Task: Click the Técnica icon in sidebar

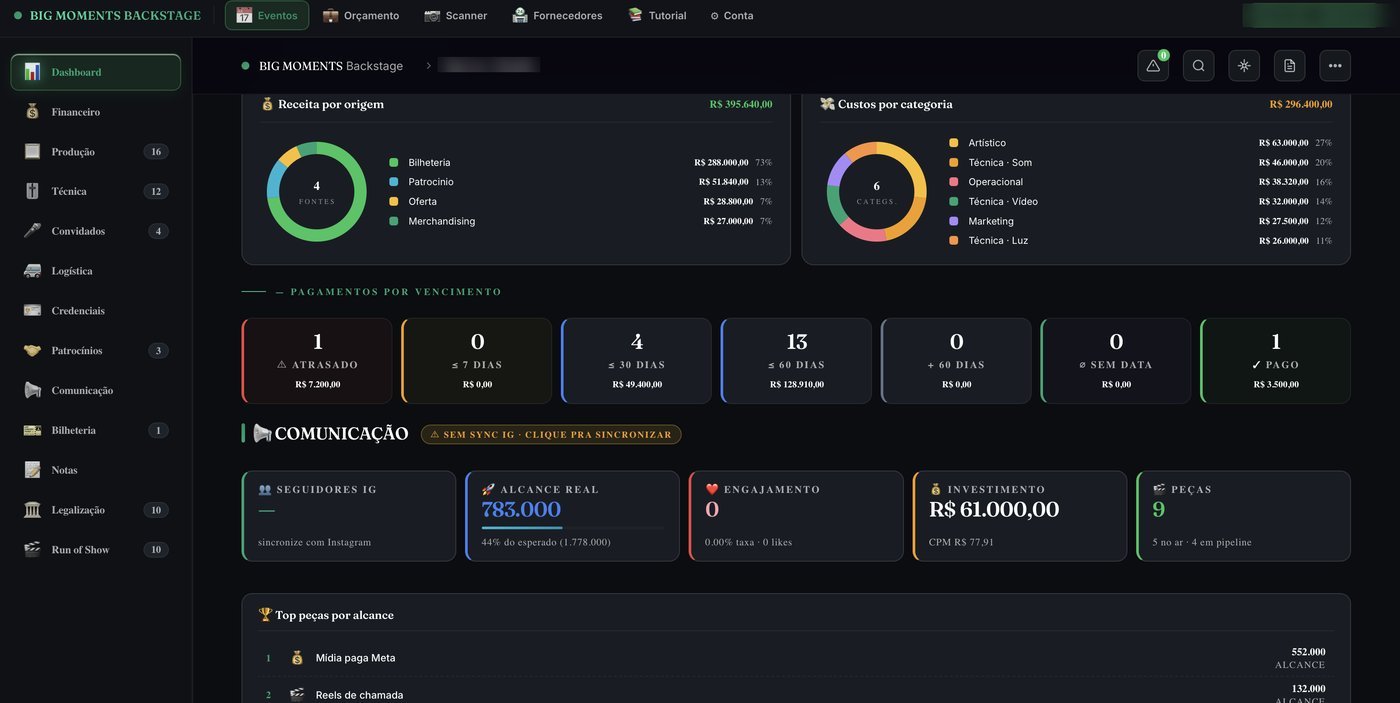Action: pos(32,191)
